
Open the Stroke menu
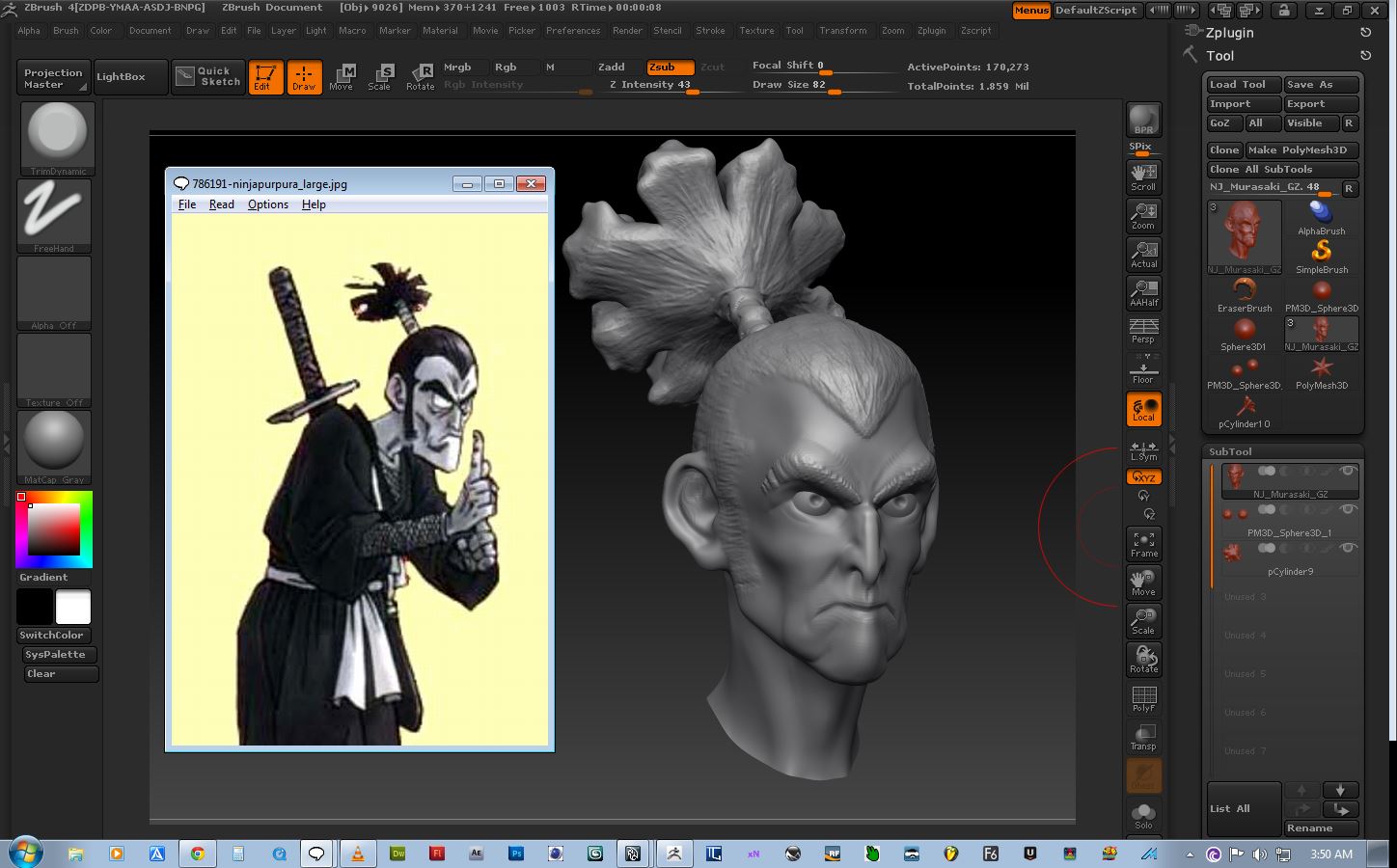point(710,31)
